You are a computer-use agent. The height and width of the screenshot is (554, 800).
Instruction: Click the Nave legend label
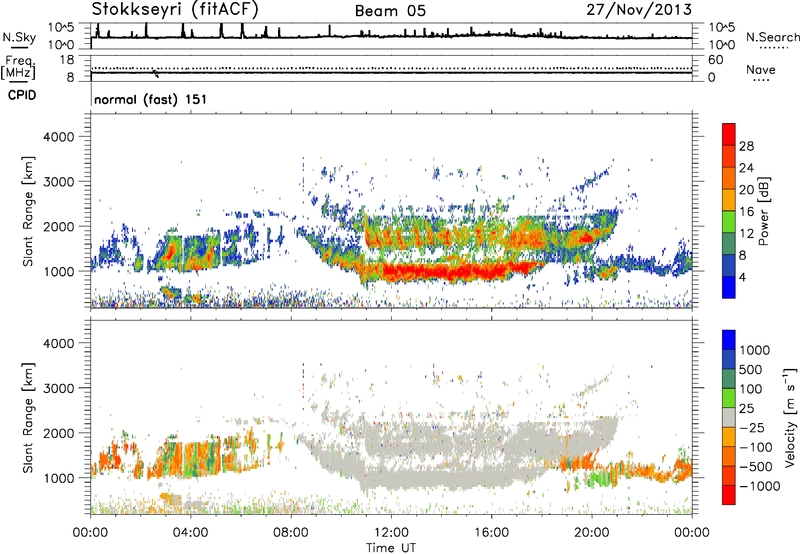coord(761,69)
